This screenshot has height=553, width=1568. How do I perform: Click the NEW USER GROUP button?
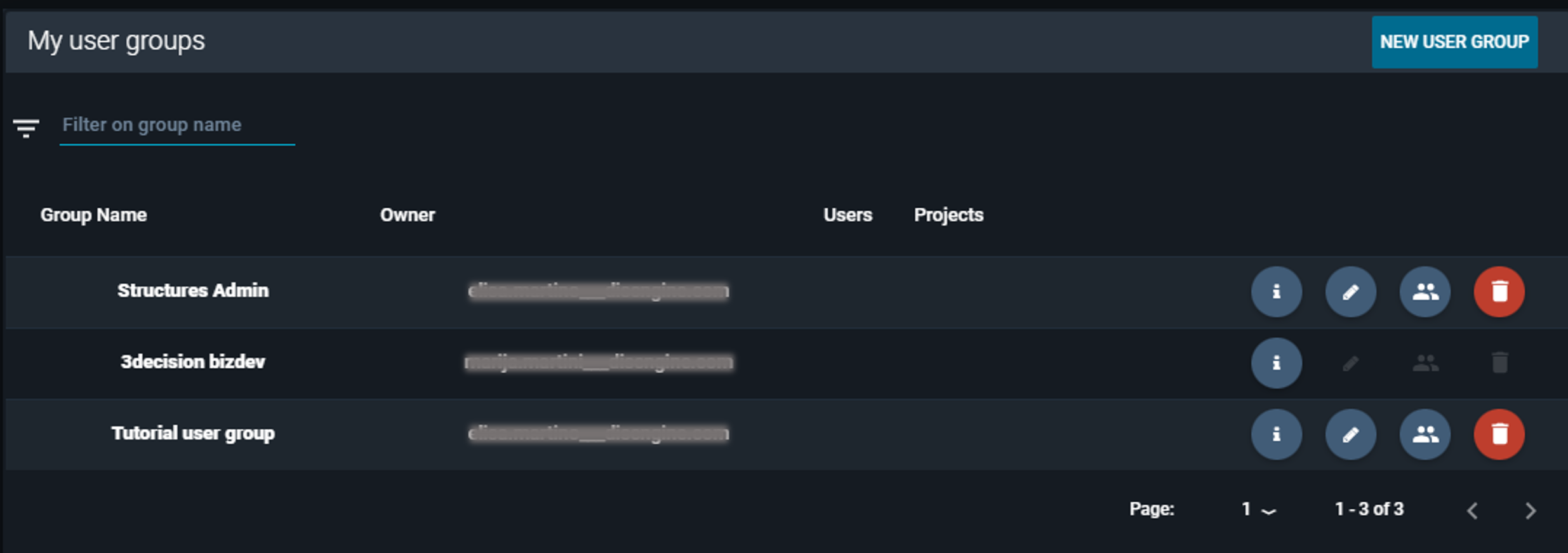(x=1455, y=42)
